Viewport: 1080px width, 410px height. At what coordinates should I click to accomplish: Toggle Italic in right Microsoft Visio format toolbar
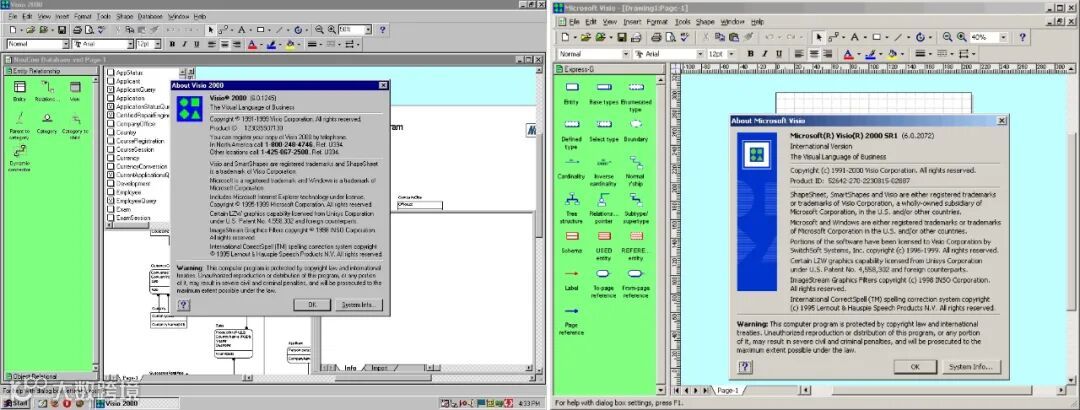765,54
